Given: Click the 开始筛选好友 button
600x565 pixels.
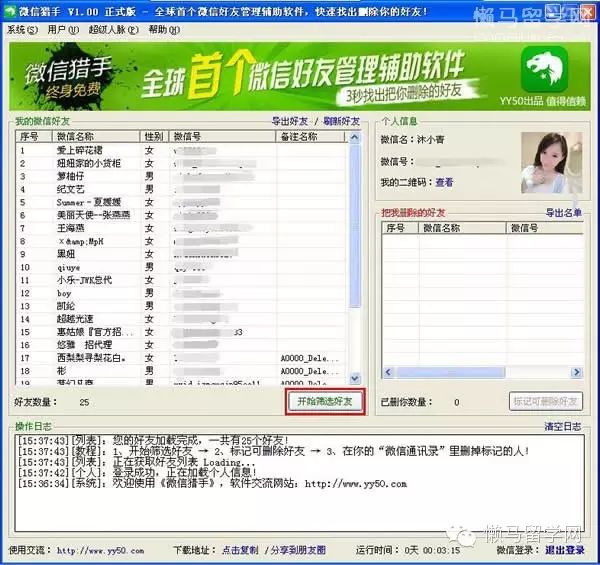Looking at the screenshot, I should [x=325, y=401].
